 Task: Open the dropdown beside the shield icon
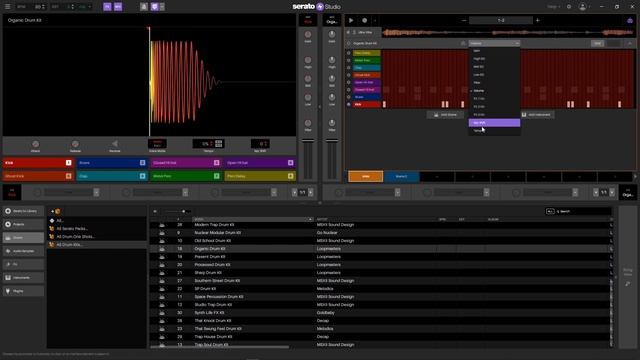[162, 7]
